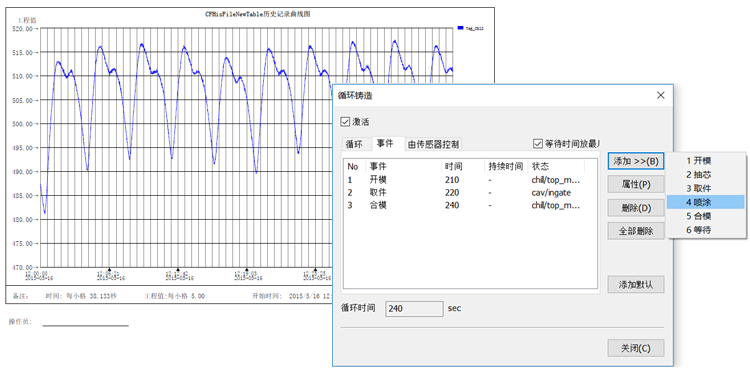Select event row 2 取件 in list
This screenshot has width=750, height=372.
[x=470, y=193]
